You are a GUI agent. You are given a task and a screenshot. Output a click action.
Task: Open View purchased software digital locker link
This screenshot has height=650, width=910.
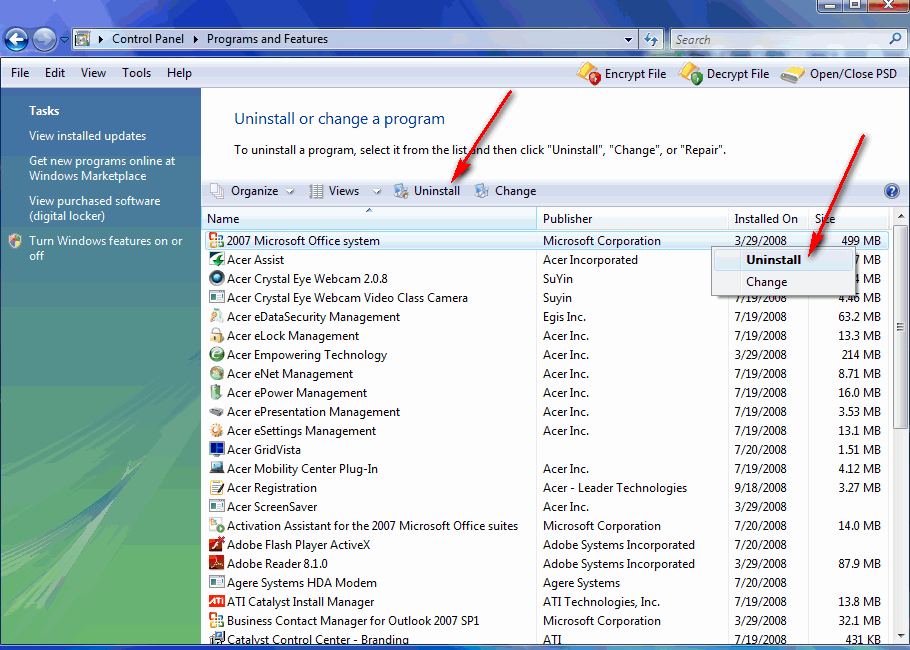95,208
